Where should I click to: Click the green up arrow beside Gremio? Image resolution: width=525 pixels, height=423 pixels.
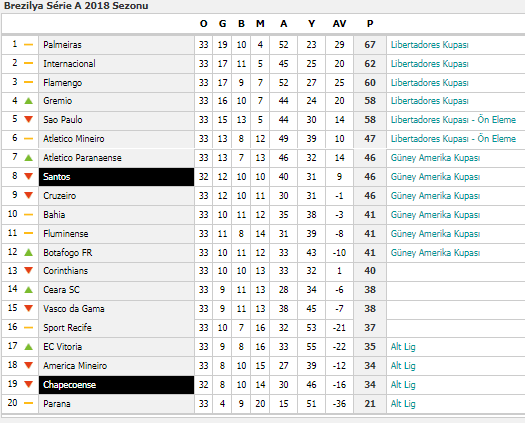(29, 100)
